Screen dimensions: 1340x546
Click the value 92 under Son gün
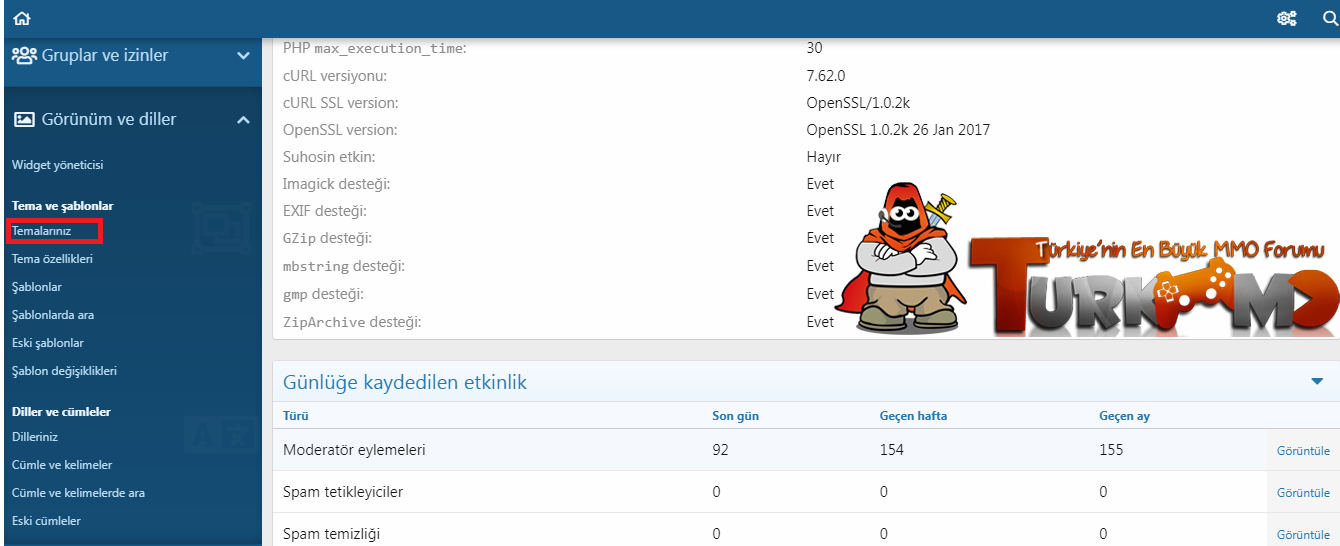[720, 450]
